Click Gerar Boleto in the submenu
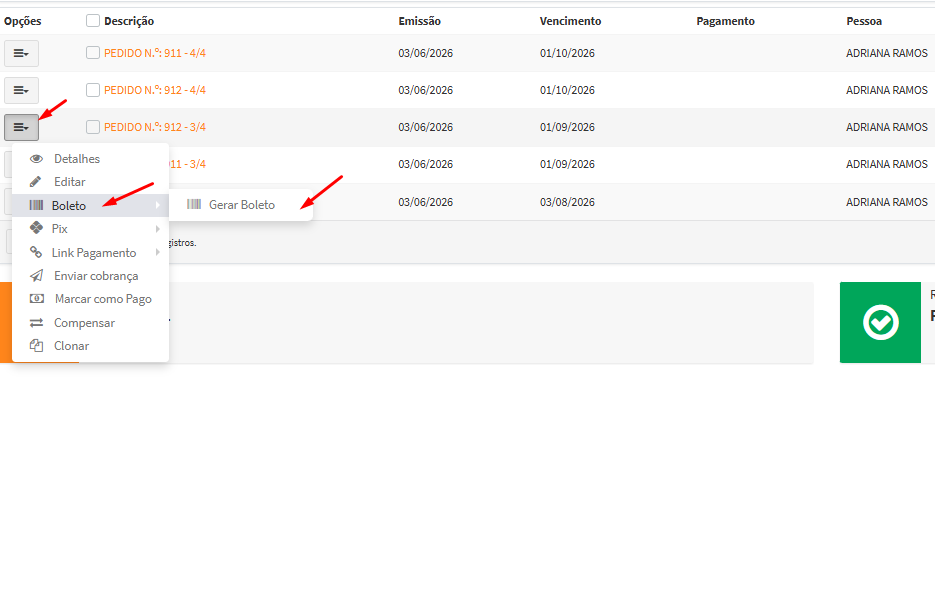935x605 pixels. [x=241, y=205]
